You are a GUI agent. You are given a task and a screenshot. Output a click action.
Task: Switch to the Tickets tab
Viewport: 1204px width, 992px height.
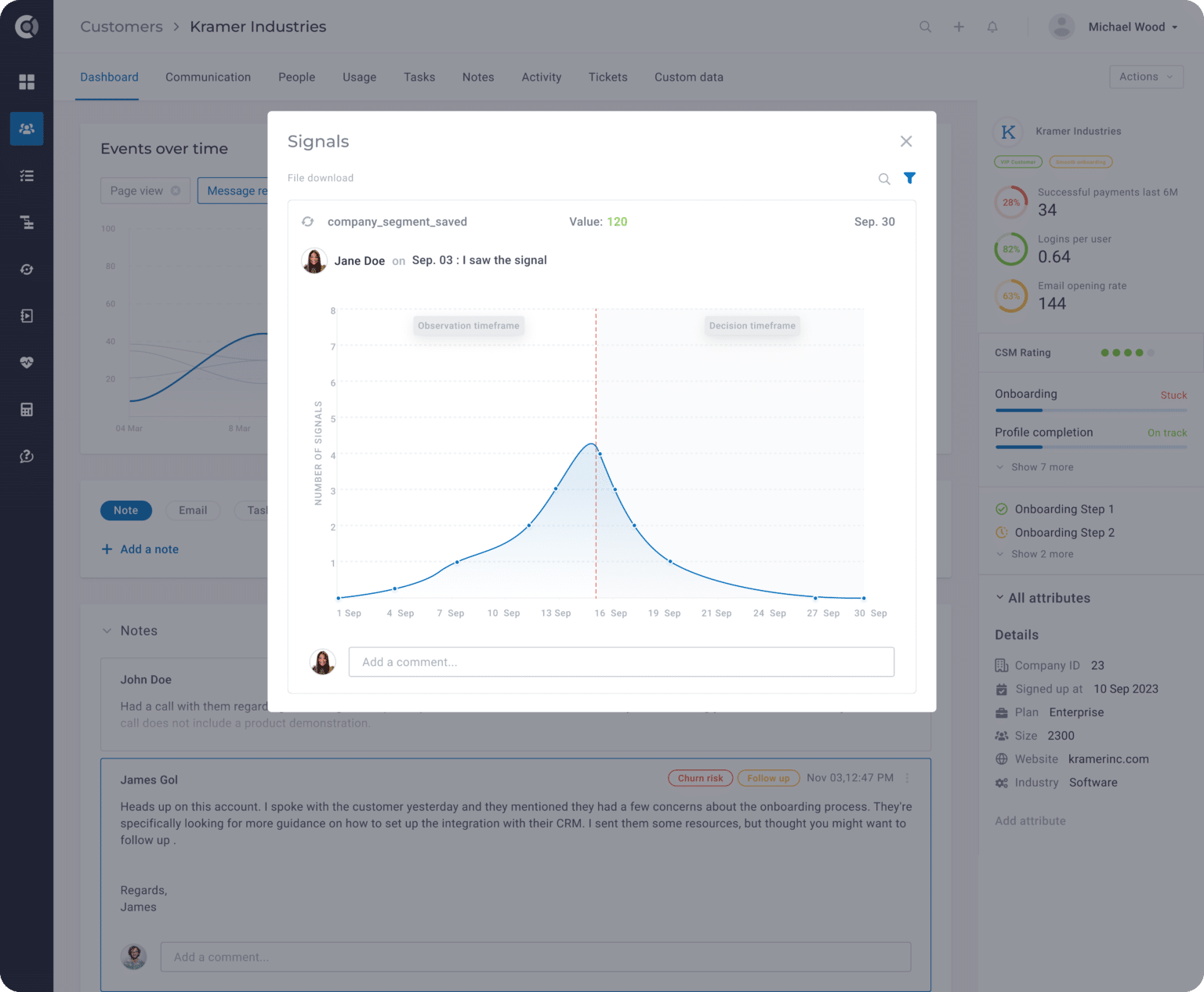click(607, 77)
